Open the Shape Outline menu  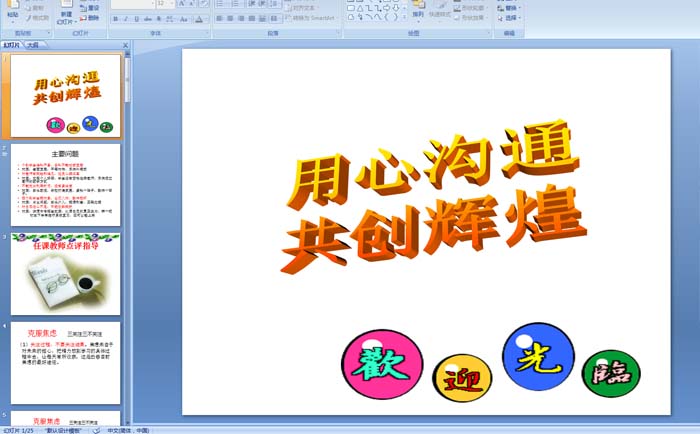(470, 8)
